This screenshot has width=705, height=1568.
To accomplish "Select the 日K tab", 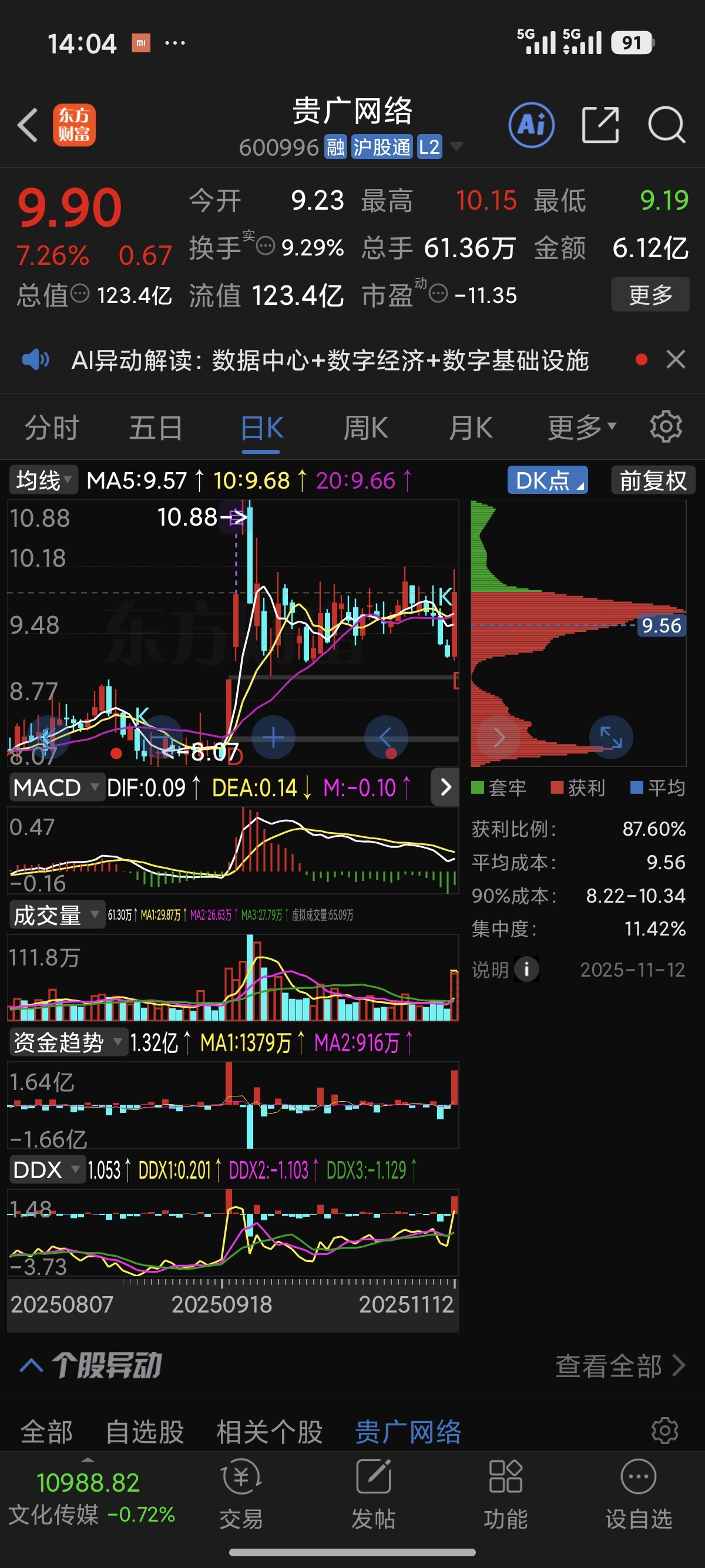I will [x=261, y=428].
